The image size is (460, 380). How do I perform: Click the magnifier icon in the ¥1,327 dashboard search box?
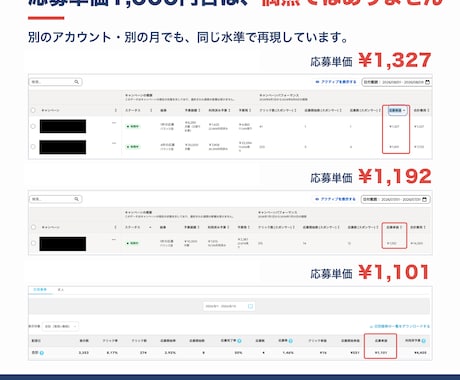point(76,82)
